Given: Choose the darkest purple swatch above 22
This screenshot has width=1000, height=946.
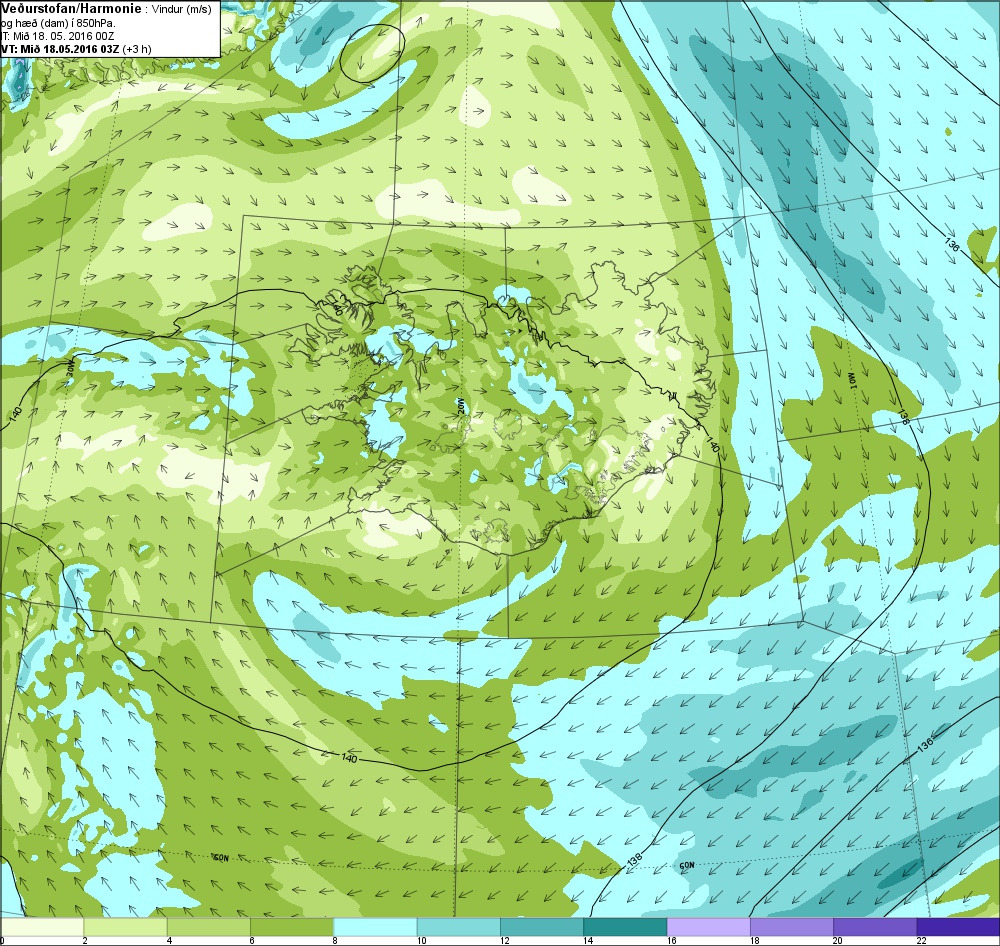Looking at the screenshot, I should [958, 926].
